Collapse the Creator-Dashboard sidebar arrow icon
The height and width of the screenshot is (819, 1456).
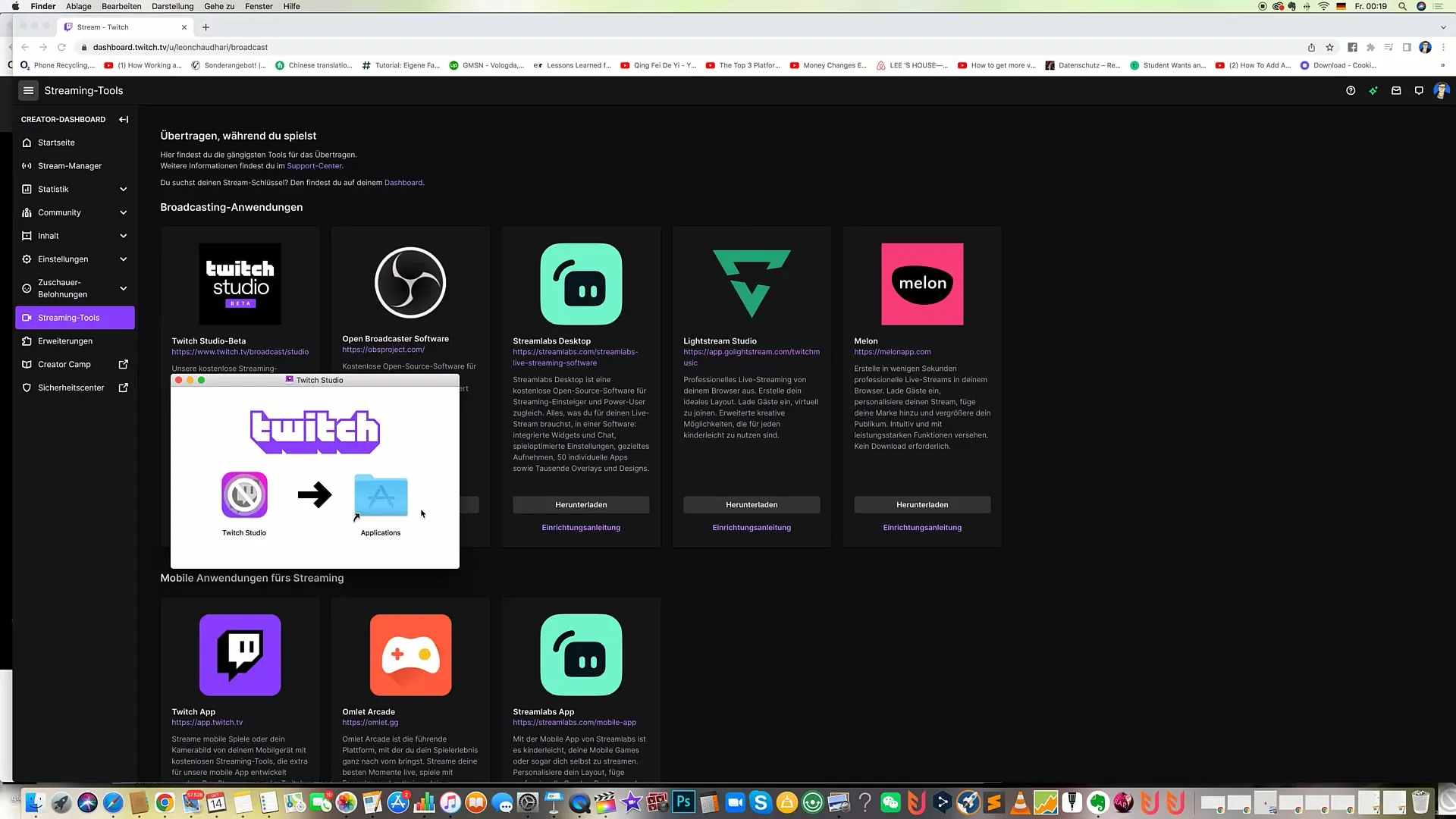[124, 119]
